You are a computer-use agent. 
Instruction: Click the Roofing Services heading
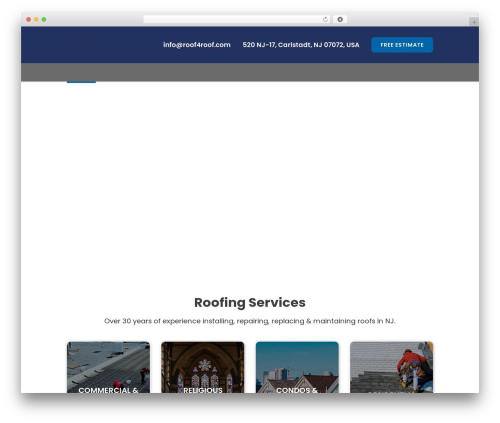click(x=250, y=302)
